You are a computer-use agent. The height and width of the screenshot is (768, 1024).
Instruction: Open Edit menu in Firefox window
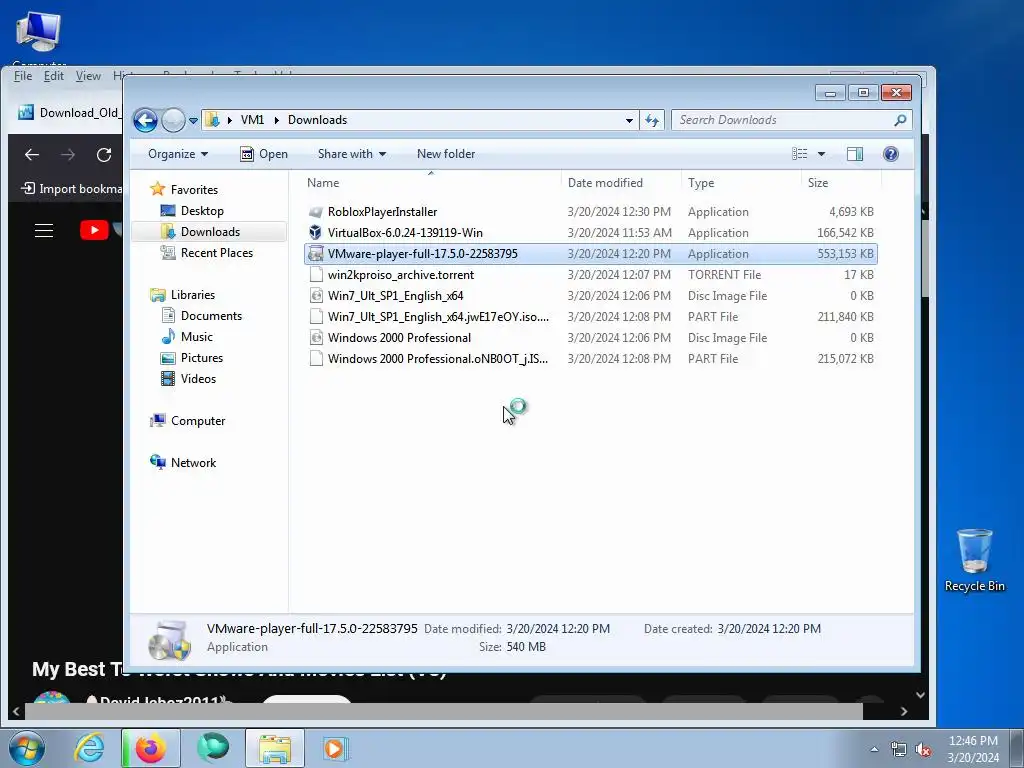tap(54, 76)
